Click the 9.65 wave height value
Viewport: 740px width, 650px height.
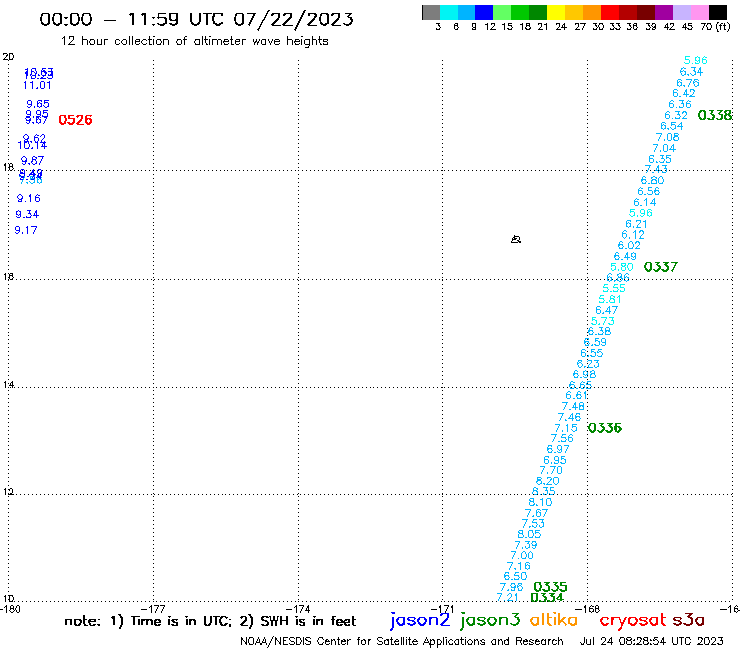(38, 104)
